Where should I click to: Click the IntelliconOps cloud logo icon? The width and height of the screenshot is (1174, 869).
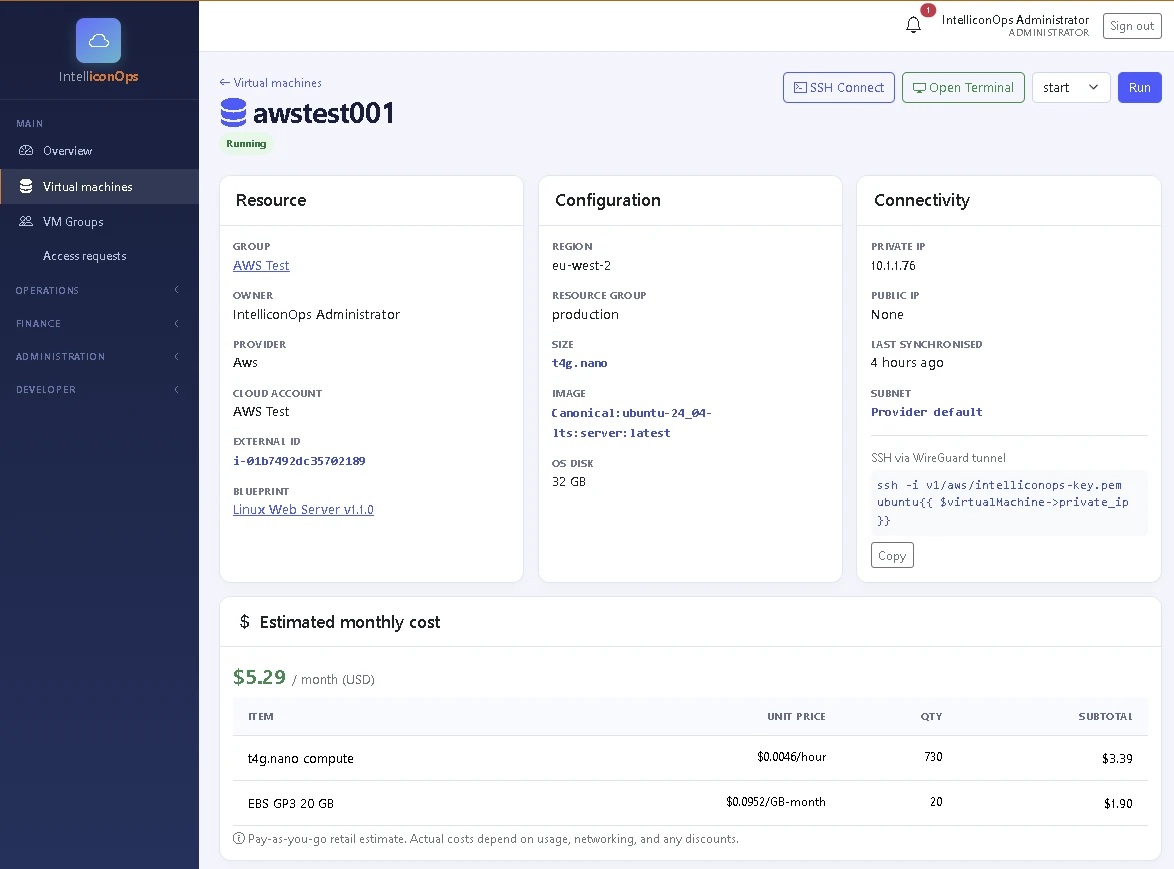pyautogui.click(x=98, y=40)
